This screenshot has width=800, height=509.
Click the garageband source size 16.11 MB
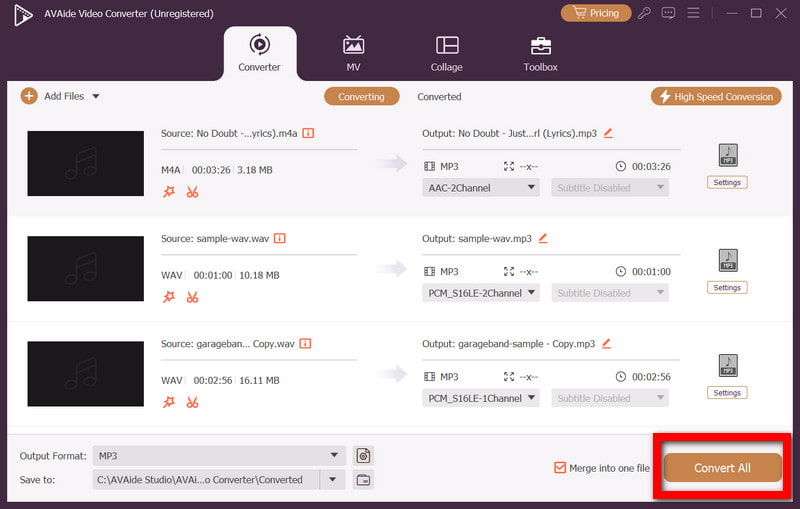[x=259, y=380]
